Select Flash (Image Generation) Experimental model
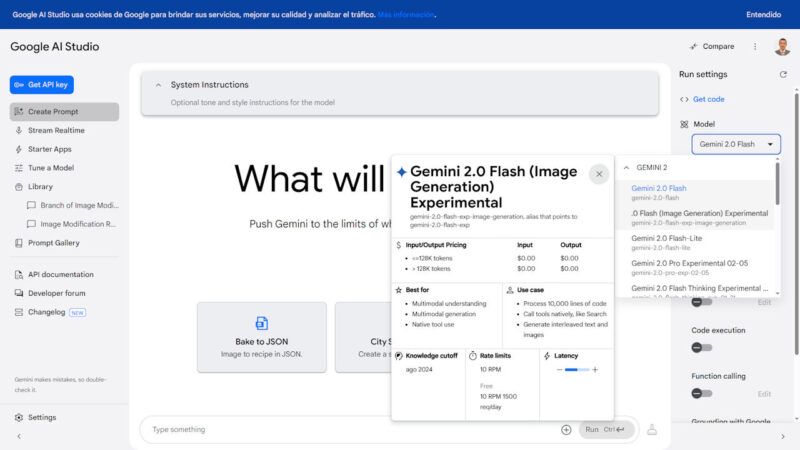 (695, 217)
